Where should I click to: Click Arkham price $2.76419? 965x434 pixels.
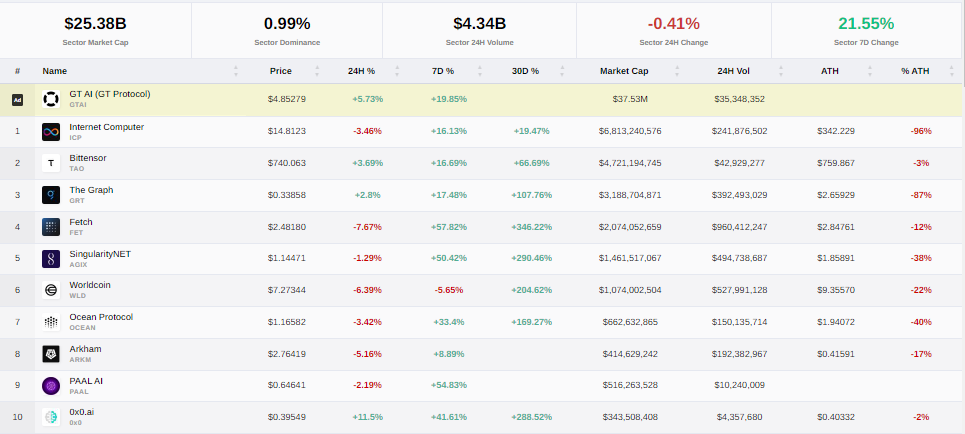click(287, 354)
